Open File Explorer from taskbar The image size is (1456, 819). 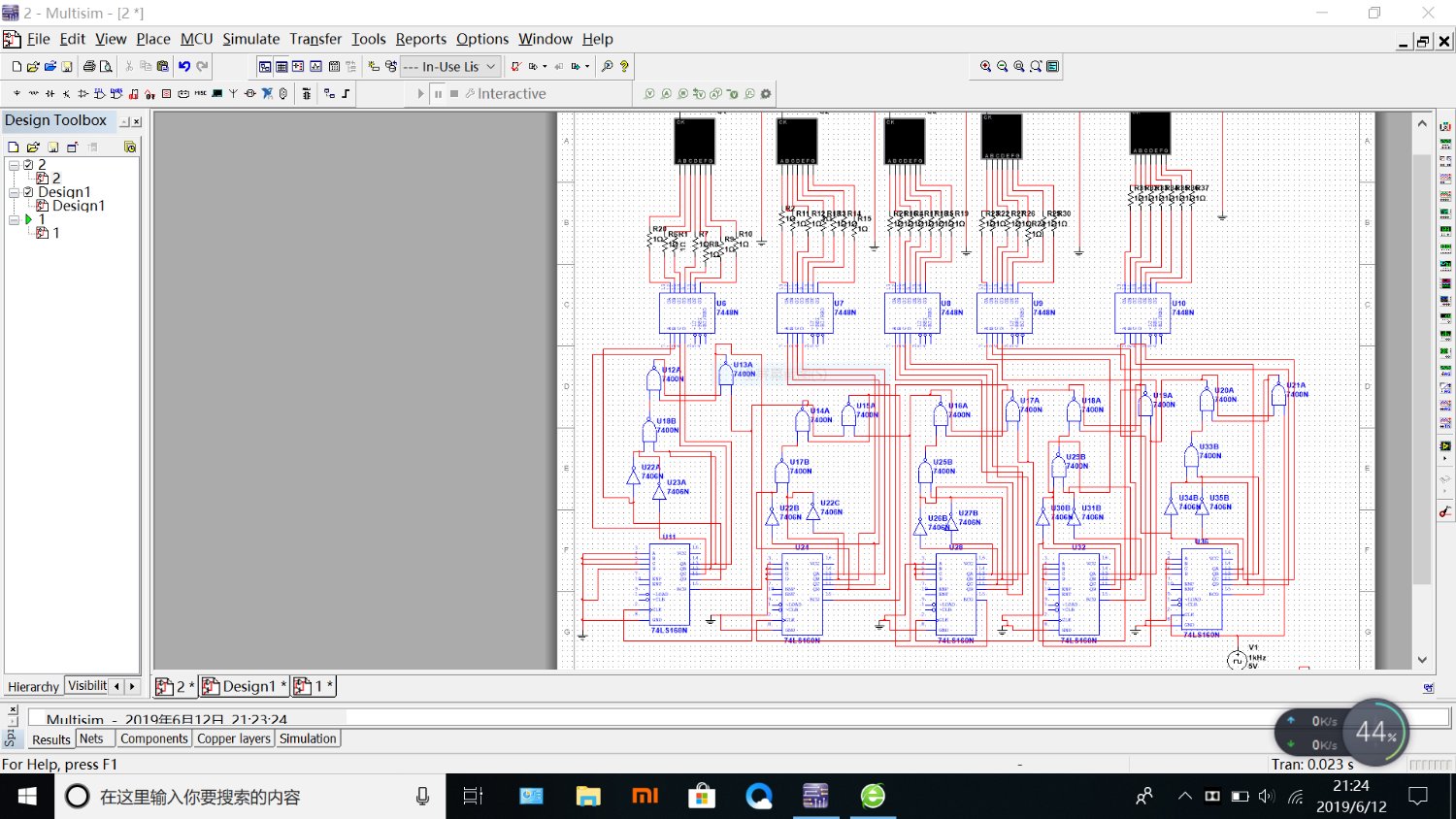[x=588, y=797]
